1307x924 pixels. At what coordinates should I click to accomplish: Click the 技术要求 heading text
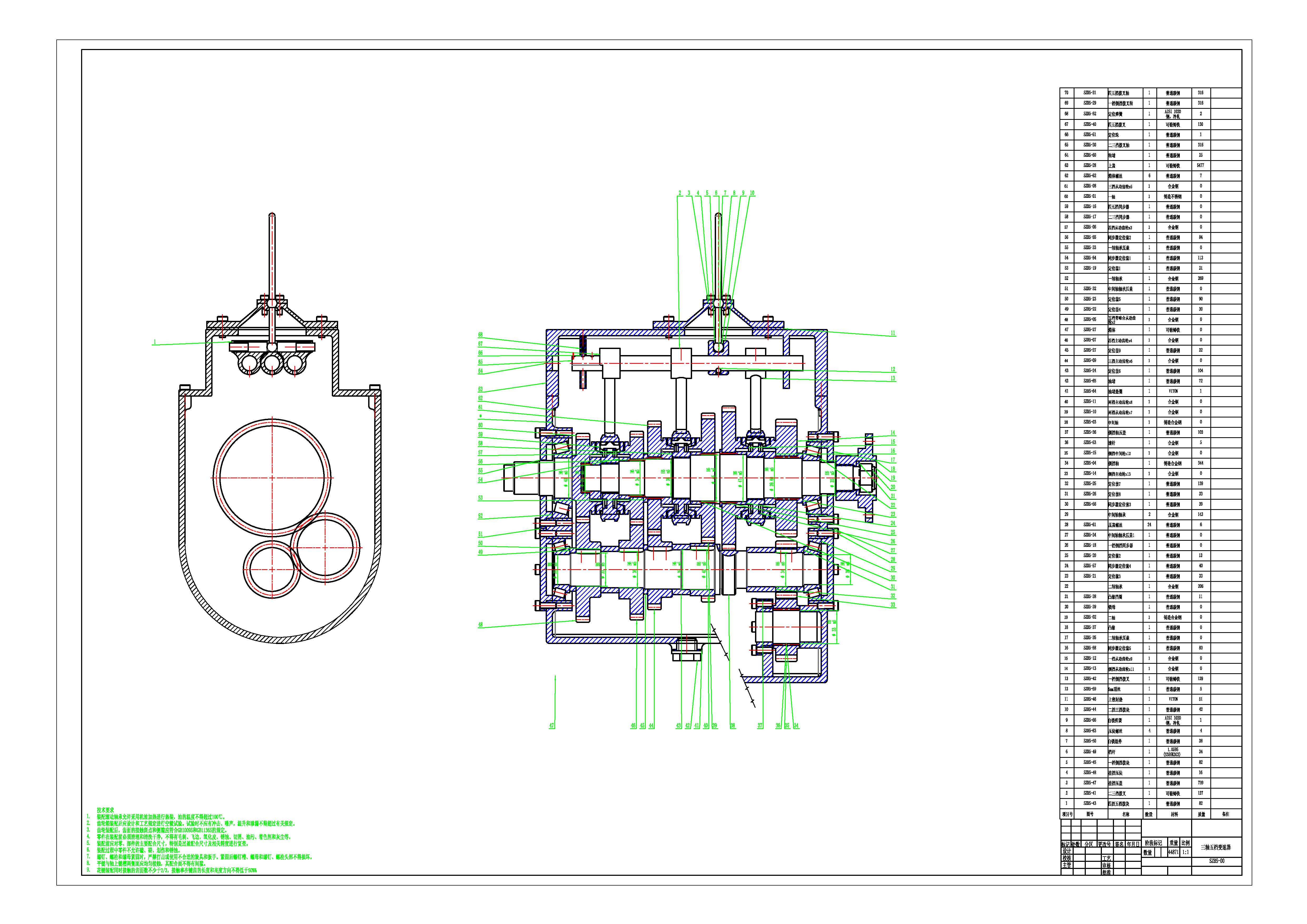pyautogui.click(x=105, y=810)
